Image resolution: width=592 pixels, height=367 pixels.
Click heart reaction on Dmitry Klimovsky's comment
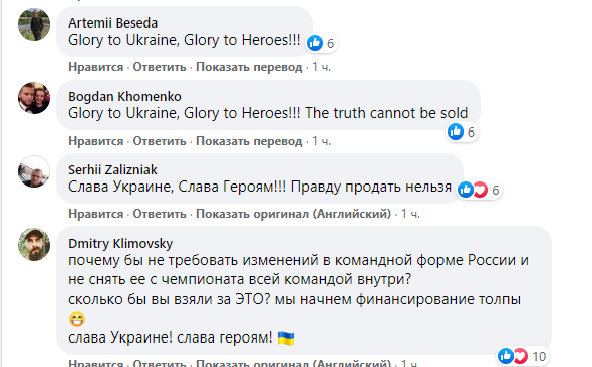(x=520, y=356)
